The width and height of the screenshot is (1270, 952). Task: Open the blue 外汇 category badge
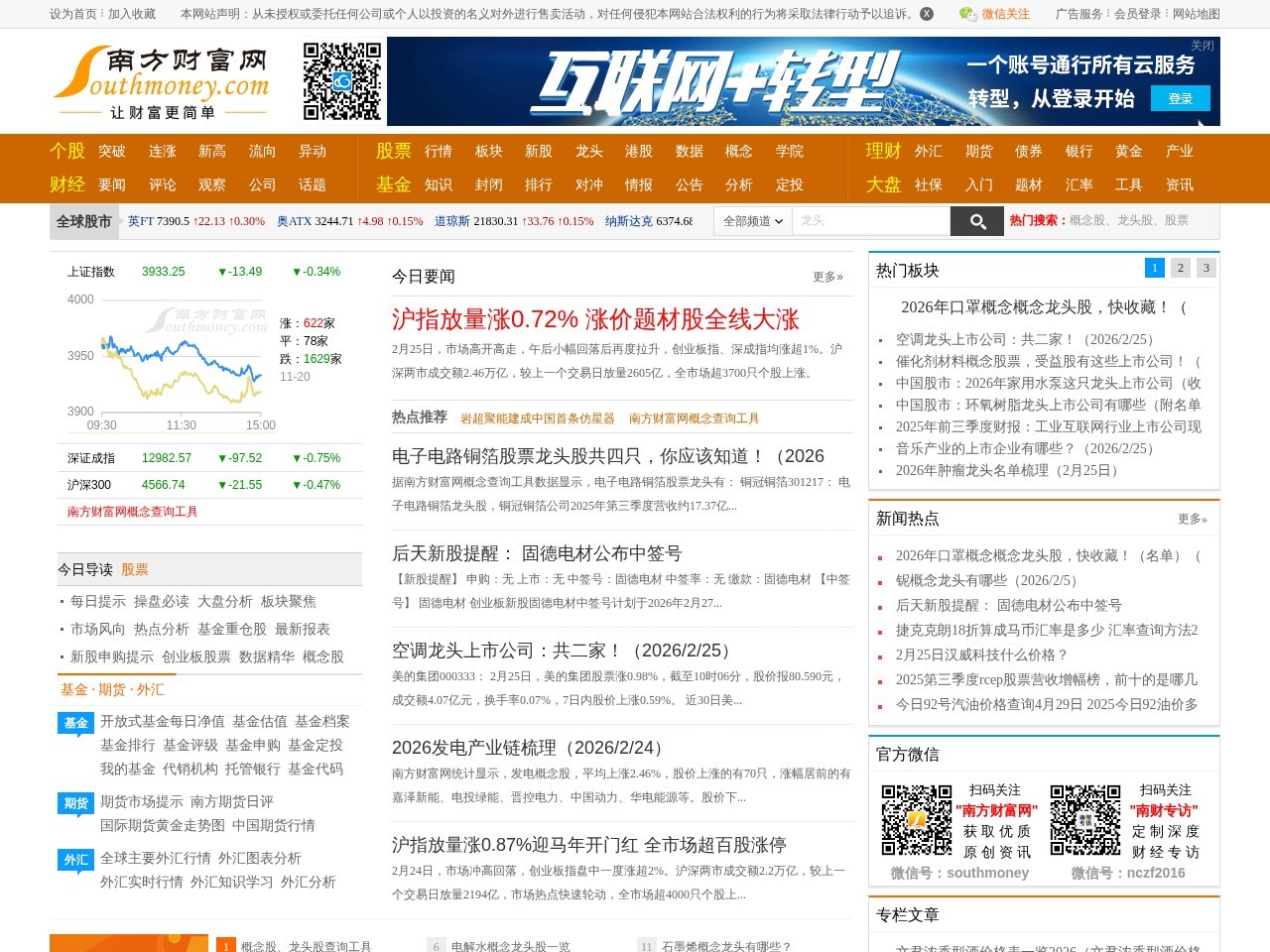coord(76,860)
